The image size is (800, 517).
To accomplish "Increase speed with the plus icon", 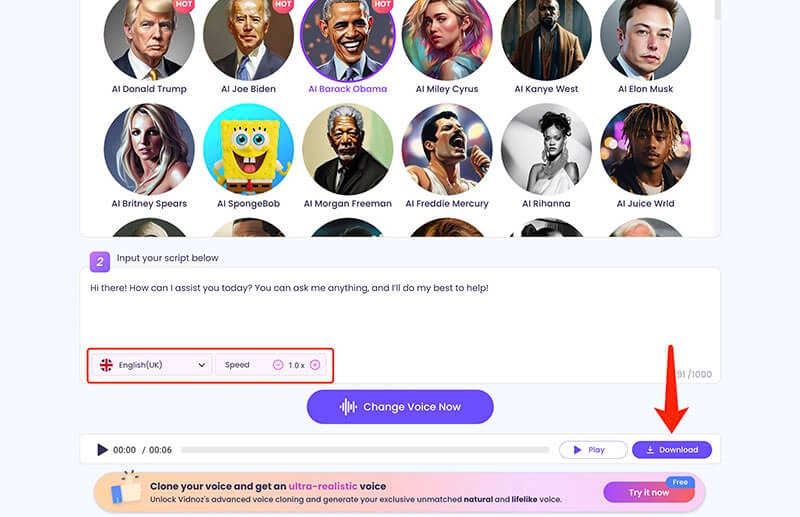I will tap(315, 365).
